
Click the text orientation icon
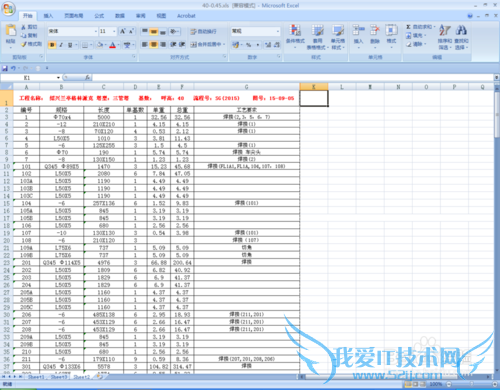[x=173, y=31]
